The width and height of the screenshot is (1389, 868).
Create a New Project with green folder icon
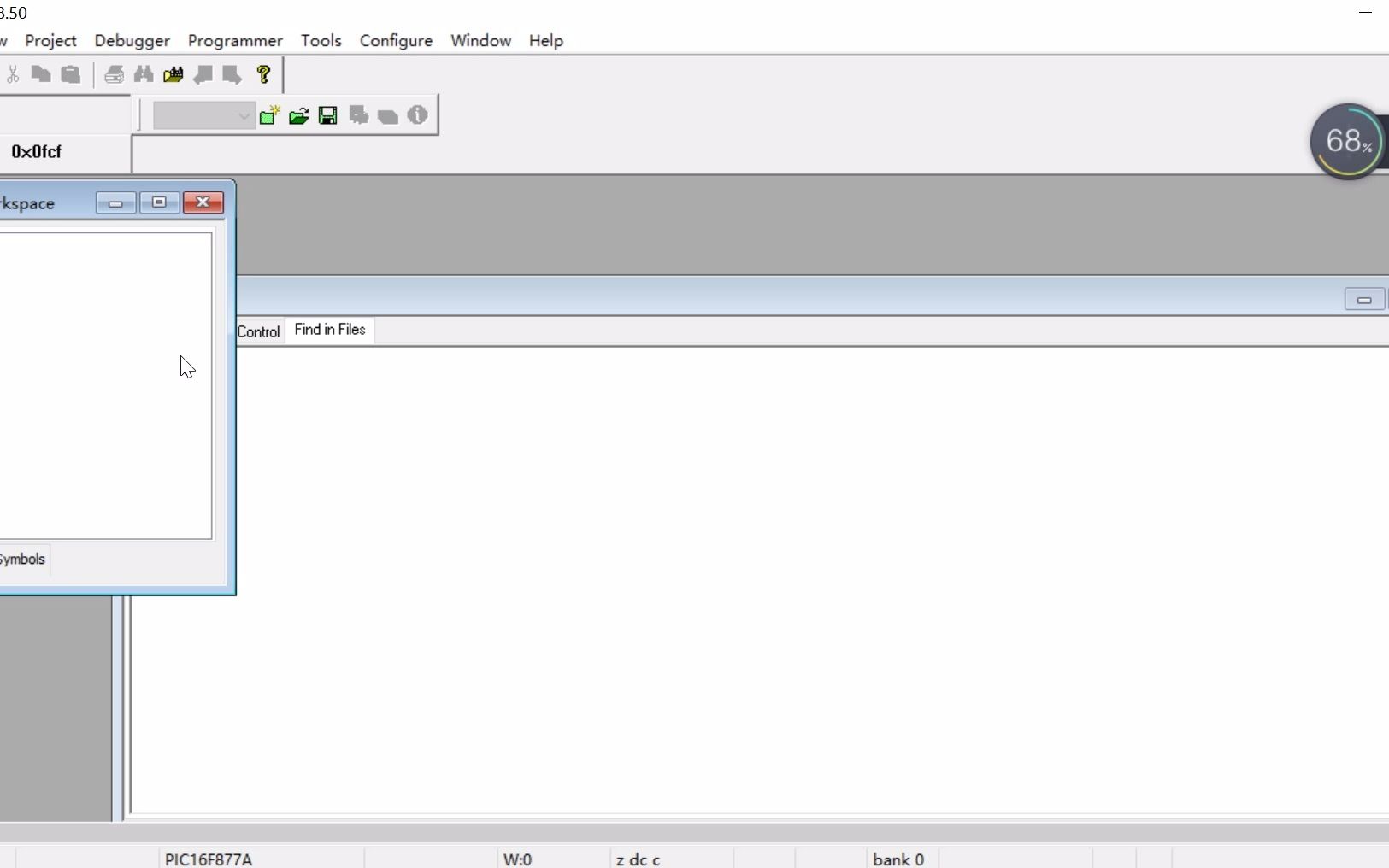270,115
